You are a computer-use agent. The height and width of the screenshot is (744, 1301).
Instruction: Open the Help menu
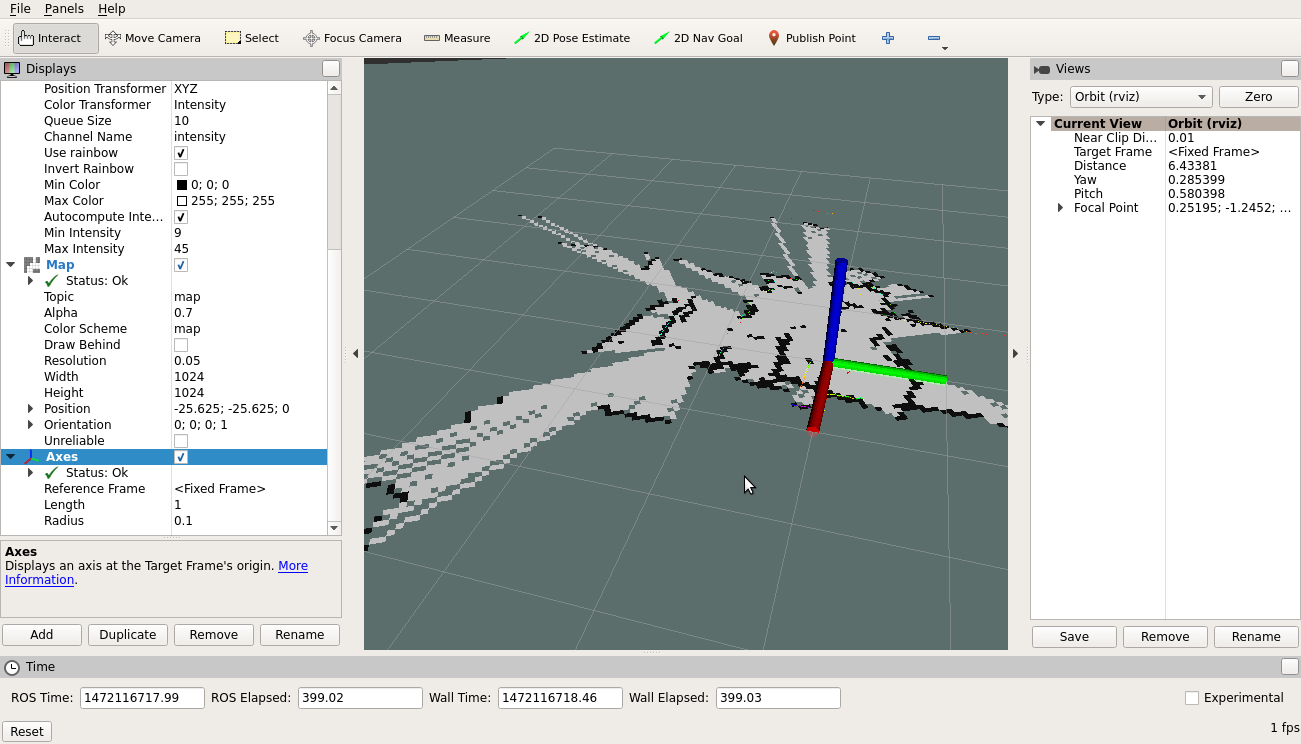point(112,8)
